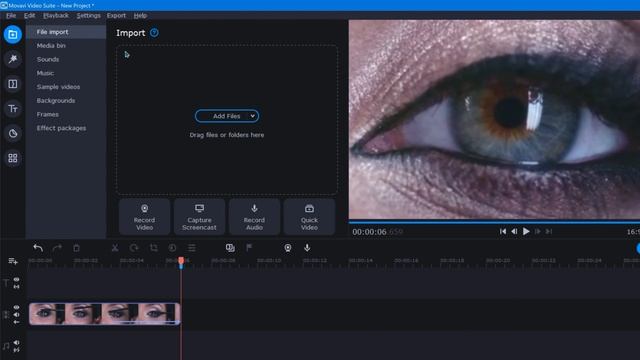Open the Help menu
This screenshot has width=640, height=360.
point(140,16)
